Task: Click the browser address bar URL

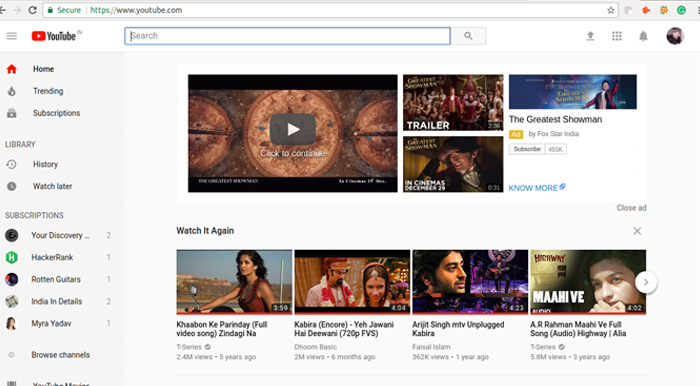Action: point(136,10)
